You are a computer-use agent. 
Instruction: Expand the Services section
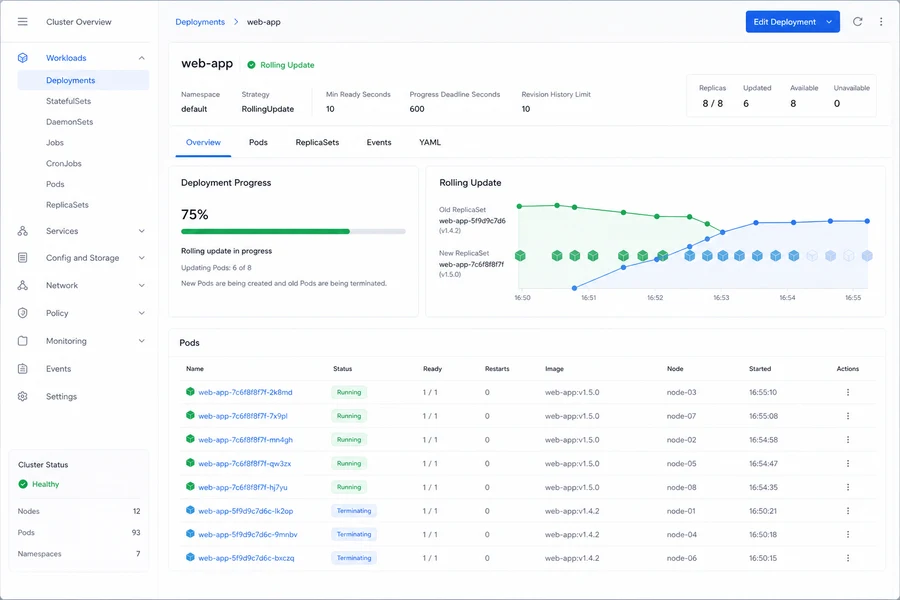[141, 231]
